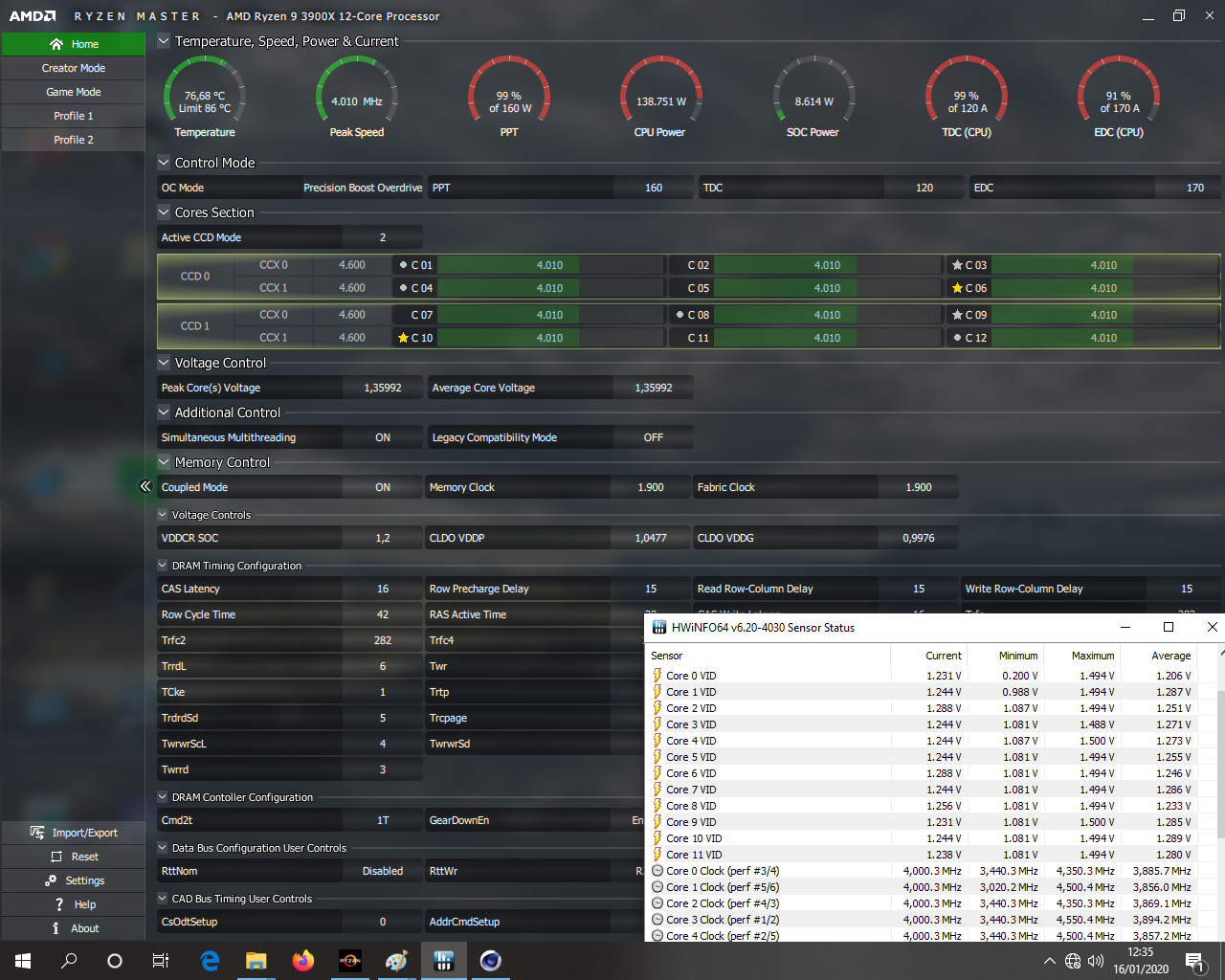Click the Active CCD Mode value
1225x980 pixels.
coord(383,237)
